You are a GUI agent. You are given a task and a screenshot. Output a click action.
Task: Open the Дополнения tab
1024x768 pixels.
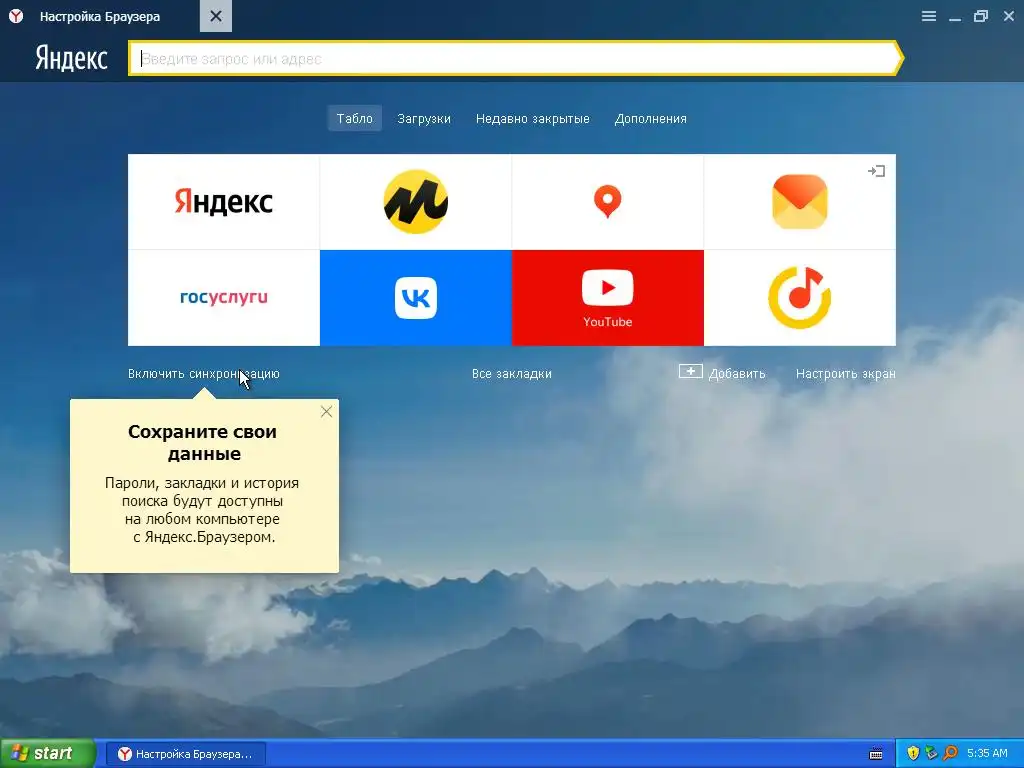650,119
